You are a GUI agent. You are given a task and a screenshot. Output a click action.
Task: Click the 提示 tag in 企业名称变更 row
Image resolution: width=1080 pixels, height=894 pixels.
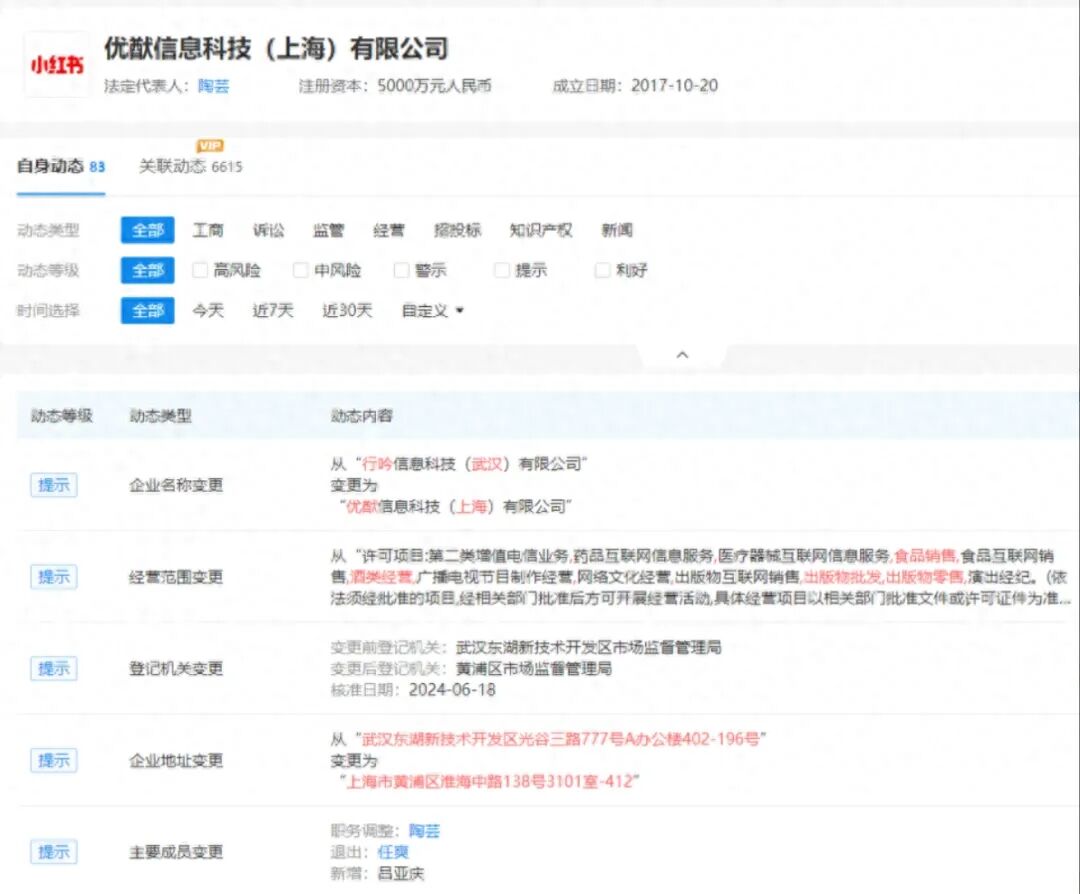pyautogui.click(x=54, y=486)
